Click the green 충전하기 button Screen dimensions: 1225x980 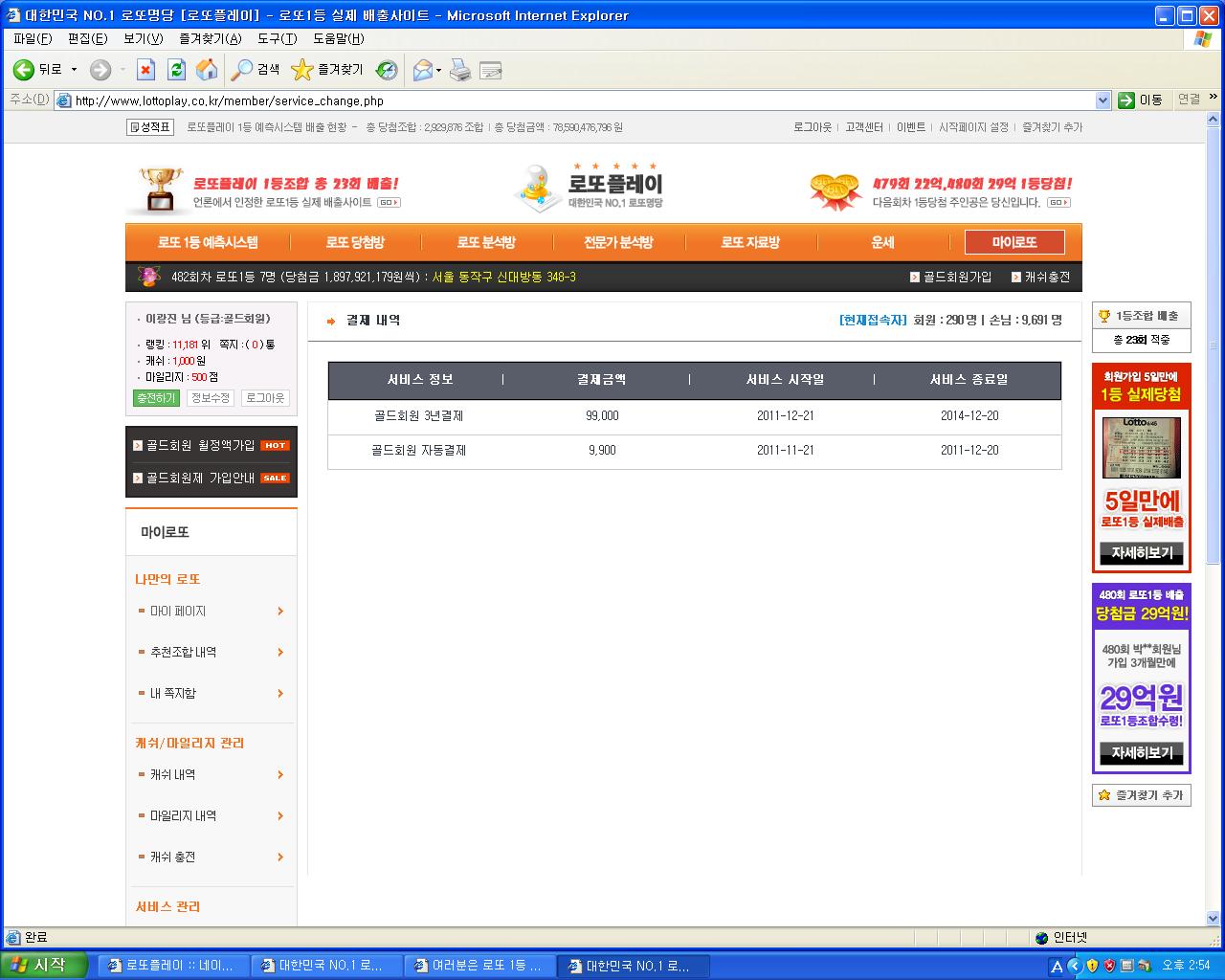click(156, 398)
